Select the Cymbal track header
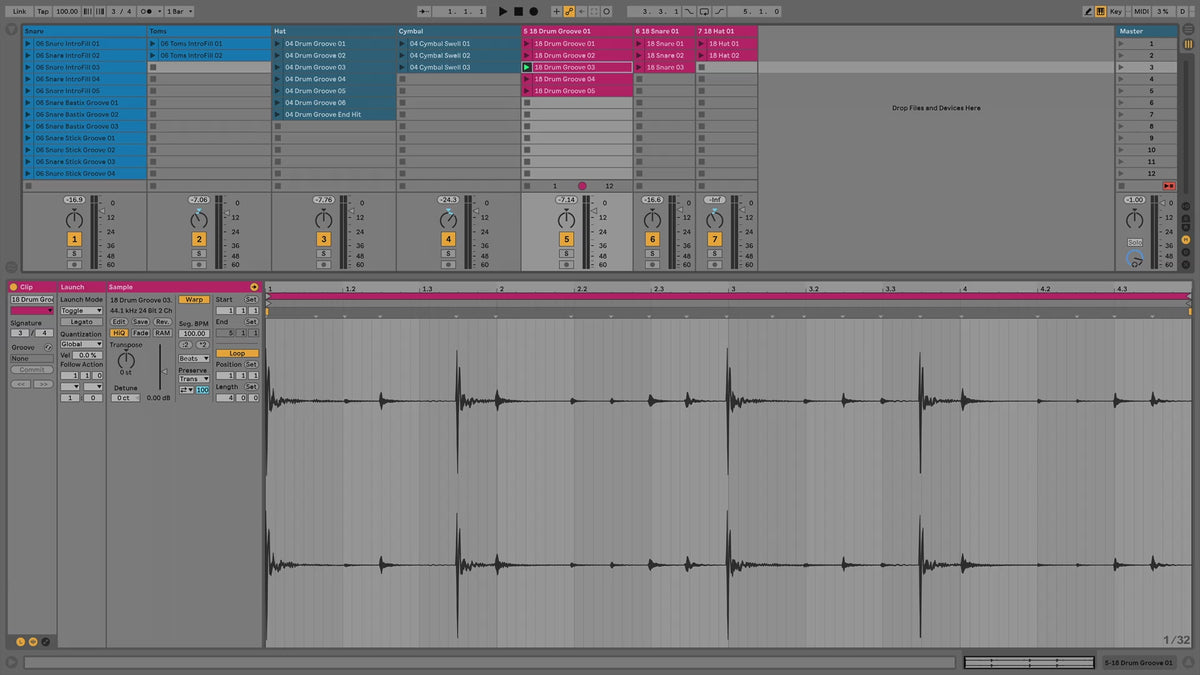1200x675 pixels. coord(457,31)
